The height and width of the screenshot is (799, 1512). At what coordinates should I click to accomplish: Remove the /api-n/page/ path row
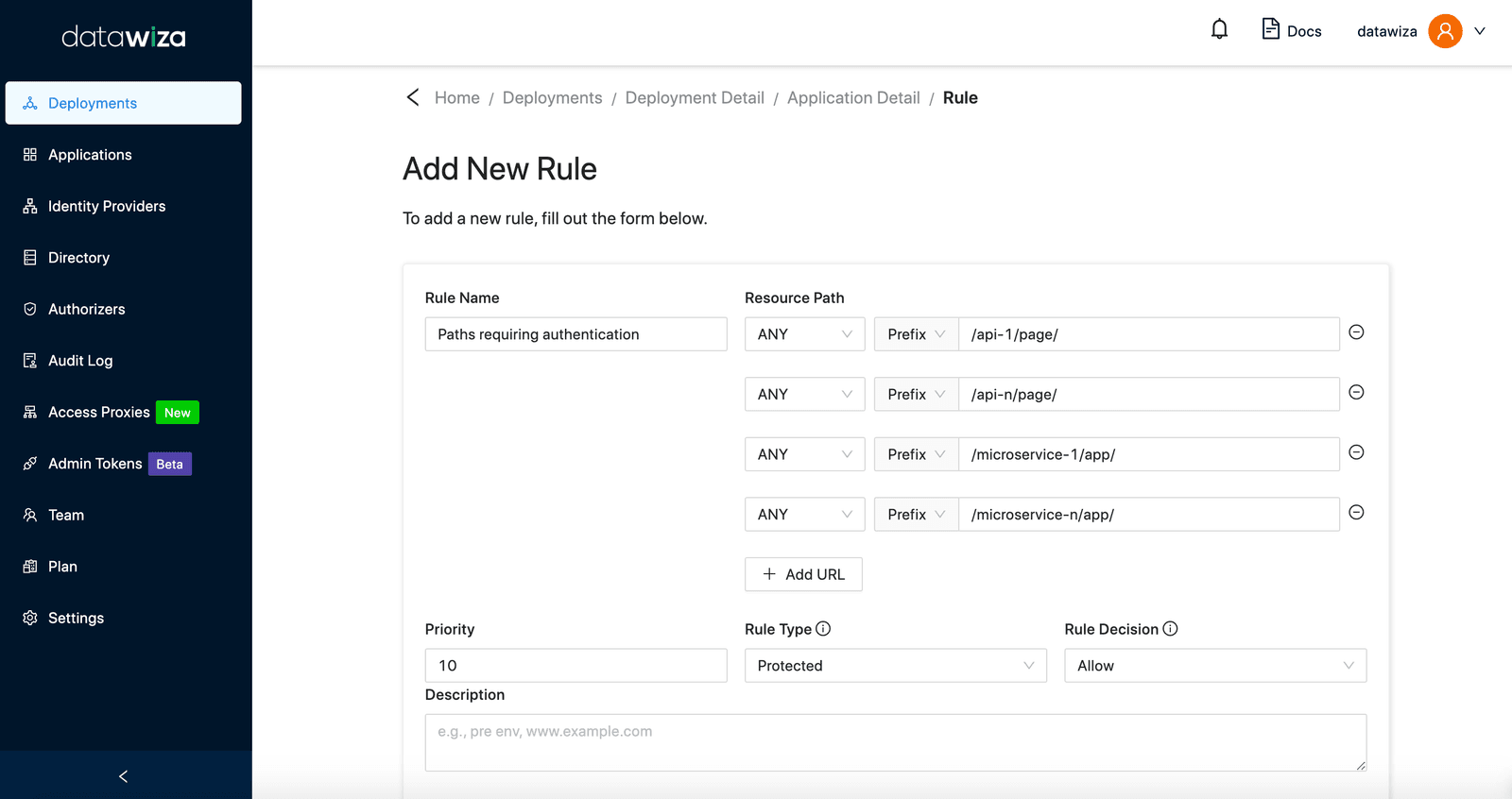click(1356, 393)
